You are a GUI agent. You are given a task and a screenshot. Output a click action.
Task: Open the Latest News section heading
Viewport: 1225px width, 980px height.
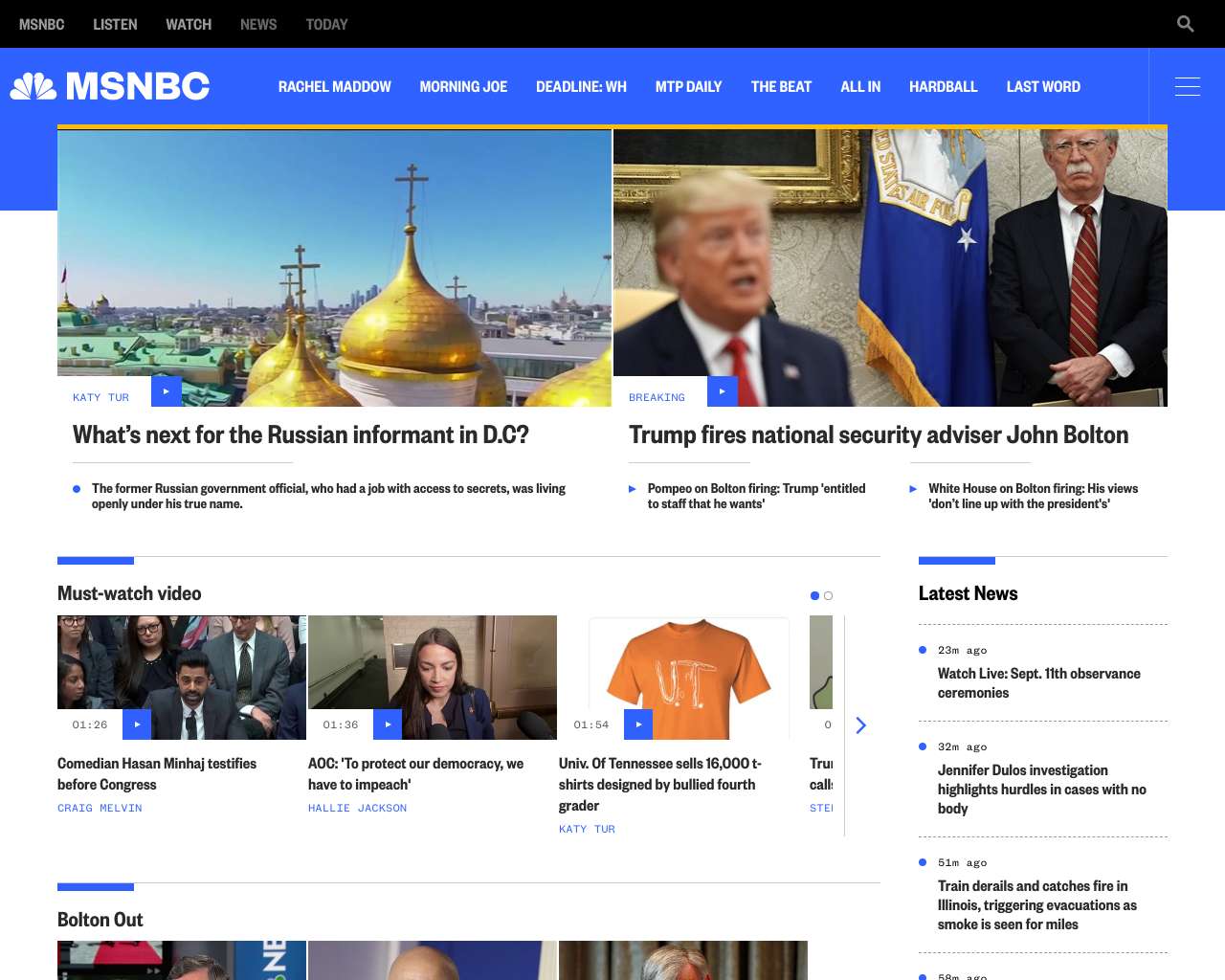968,593
